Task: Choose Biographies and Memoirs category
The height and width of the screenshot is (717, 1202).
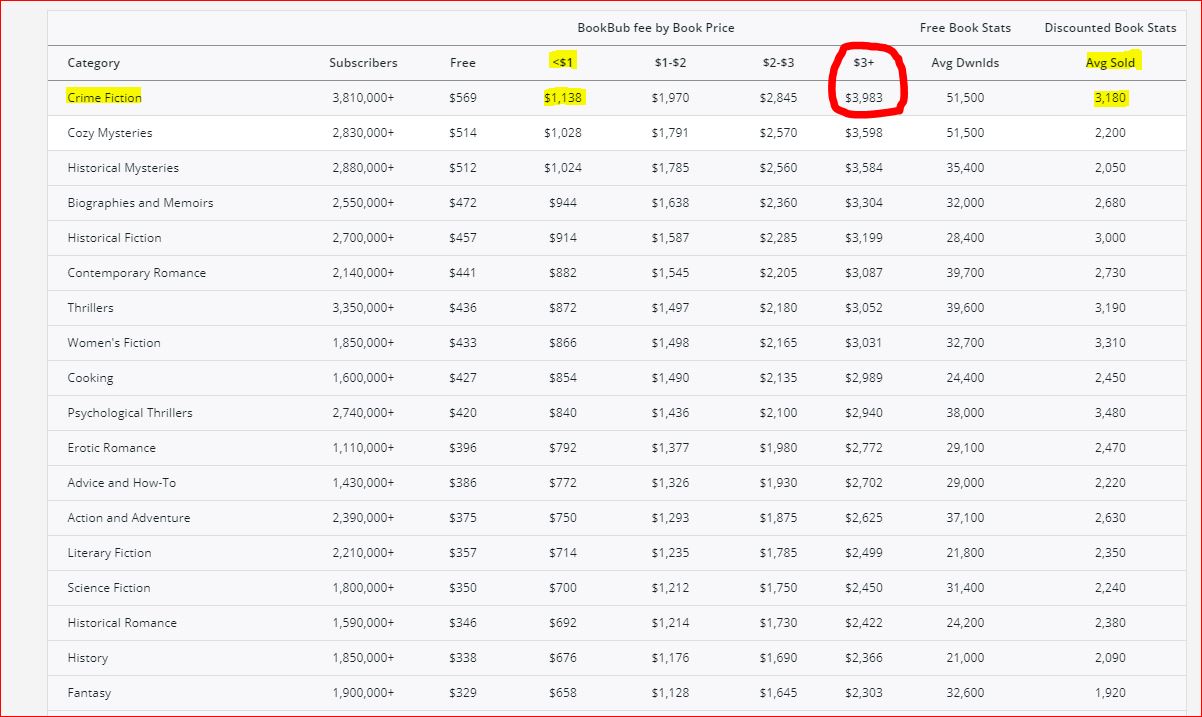Action: 140,203
